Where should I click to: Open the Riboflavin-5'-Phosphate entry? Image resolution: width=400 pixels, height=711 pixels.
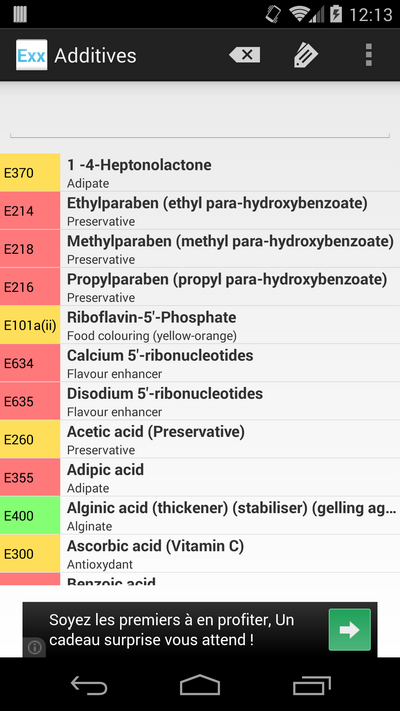point(200,325)
